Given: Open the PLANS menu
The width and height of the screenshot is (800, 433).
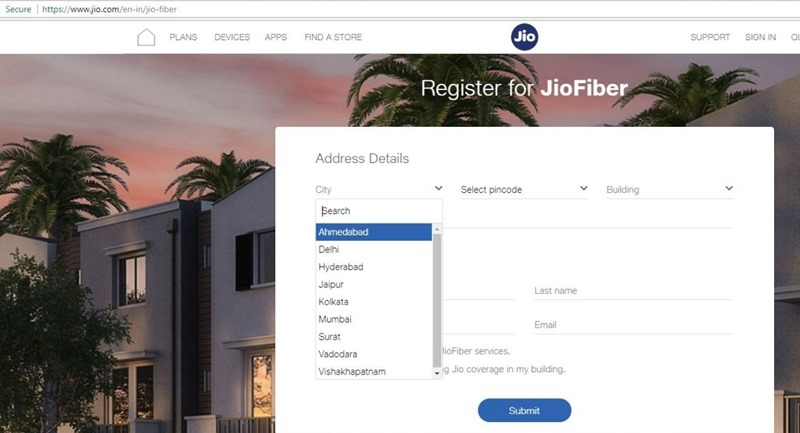Looking at the screenshot, I should pyautogui.click(x=183, y=37).
